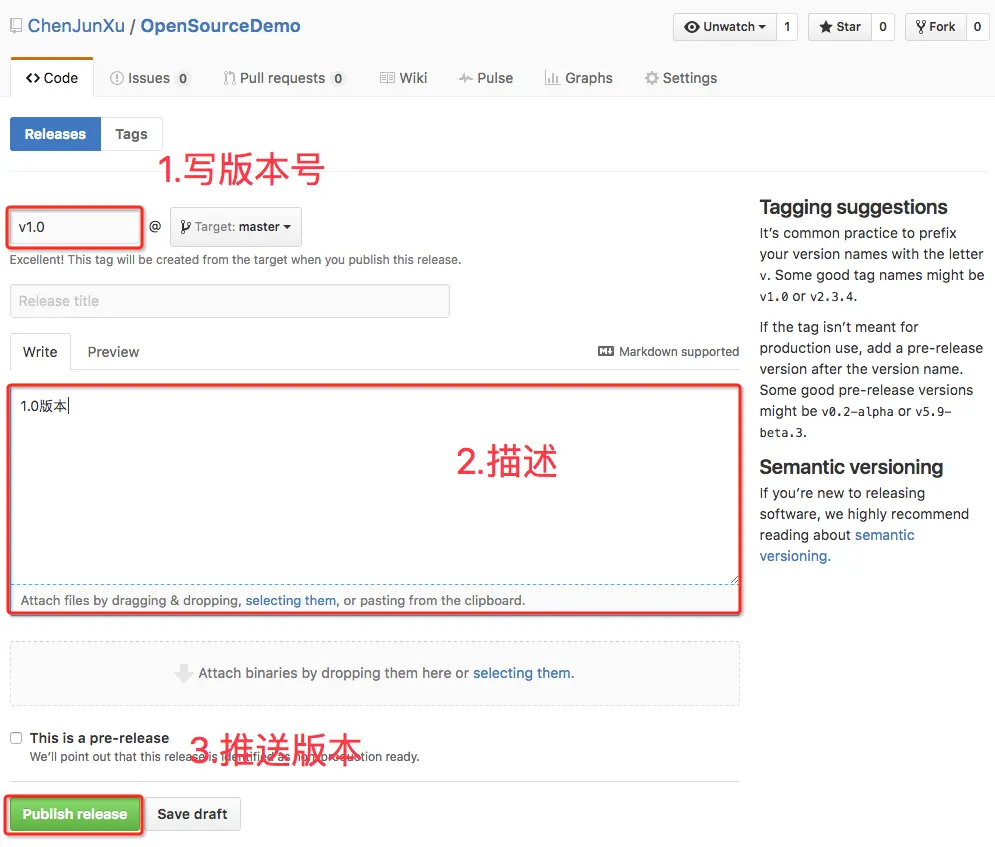
Task: Click 'This is a pre-release' label
Action: point(100,738)
